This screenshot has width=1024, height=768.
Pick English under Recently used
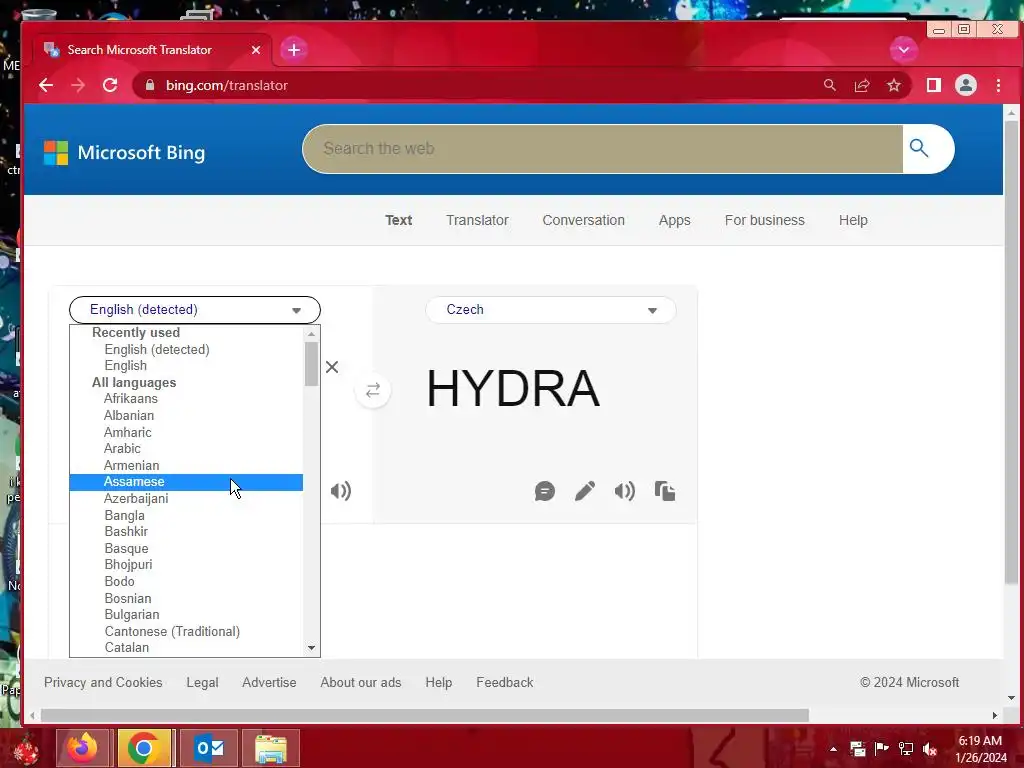tap(186, 366)
